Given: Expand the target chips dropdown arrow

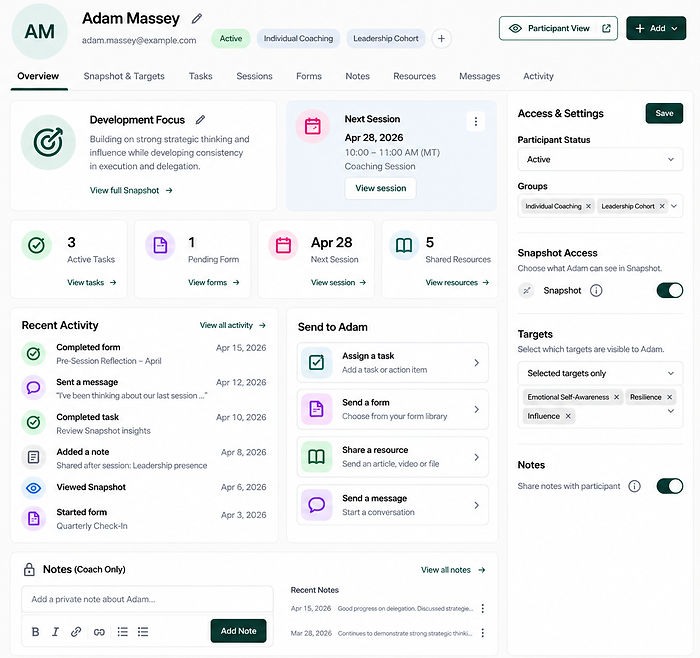Looking at the screenshot, I should coord(671,411).
